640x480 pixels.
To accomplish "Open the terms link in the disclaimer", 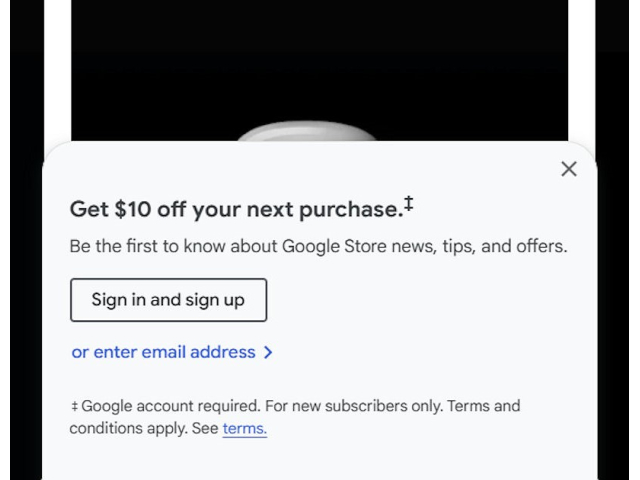I will point(244,429).
